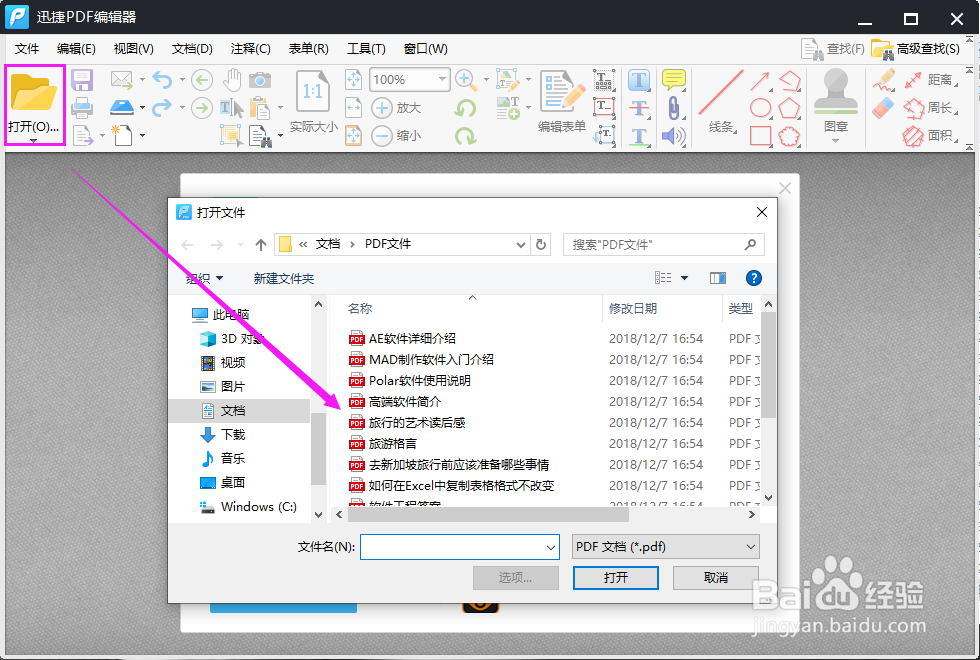The image size is (980, 660).
Task: Click the Print icon in toolbar
Action: pyautogui.click(x=82, y=108)
